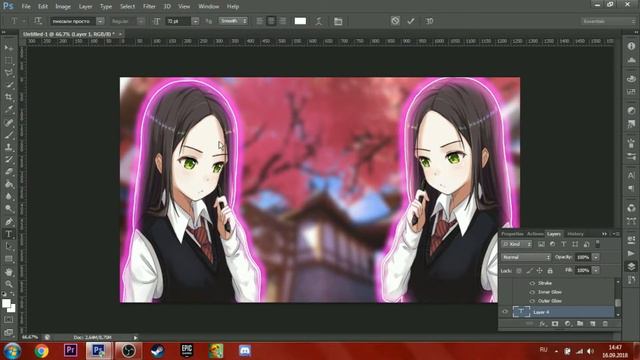640x360 pixels.
Task: Toggle lock image pixels
Action: (x=529, y=270)
